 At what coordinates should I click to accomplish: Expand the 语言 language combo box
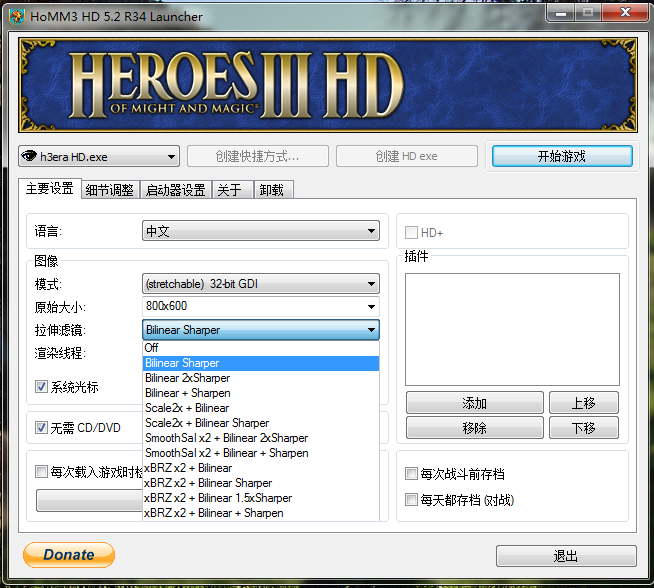[x=261, y=231]
